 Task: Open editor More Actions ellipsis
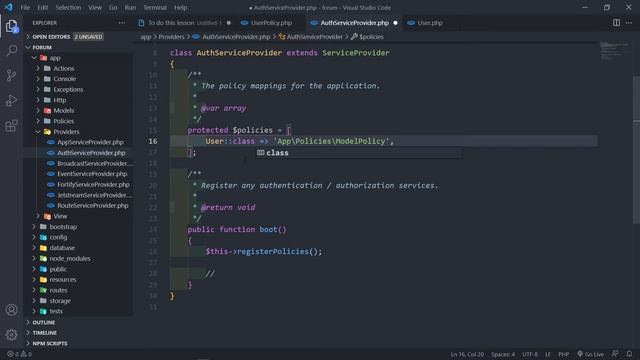(x=629, y=23)
